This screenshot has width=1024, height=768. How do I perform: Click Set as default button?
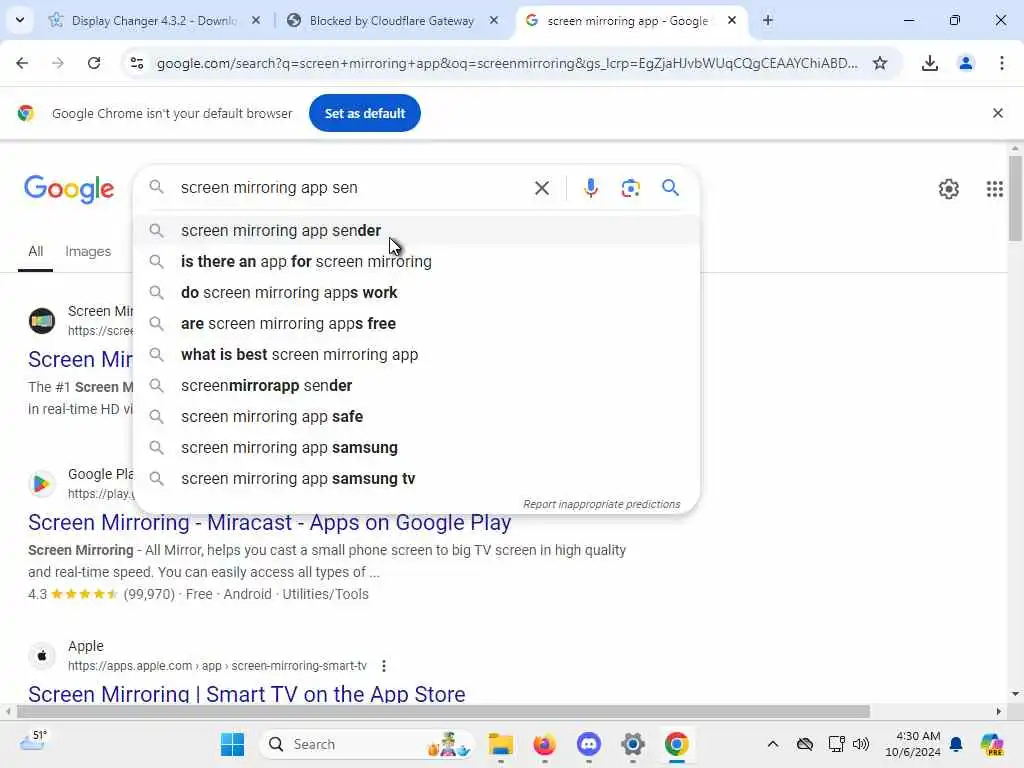[365, 113]
